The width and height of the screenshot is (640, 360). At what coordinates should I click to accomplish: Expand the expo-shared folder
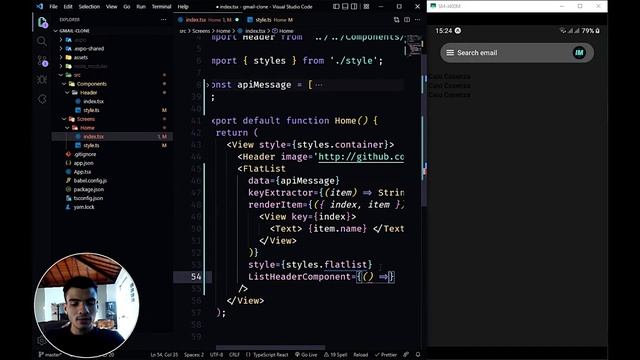click(x=89, y=49)
